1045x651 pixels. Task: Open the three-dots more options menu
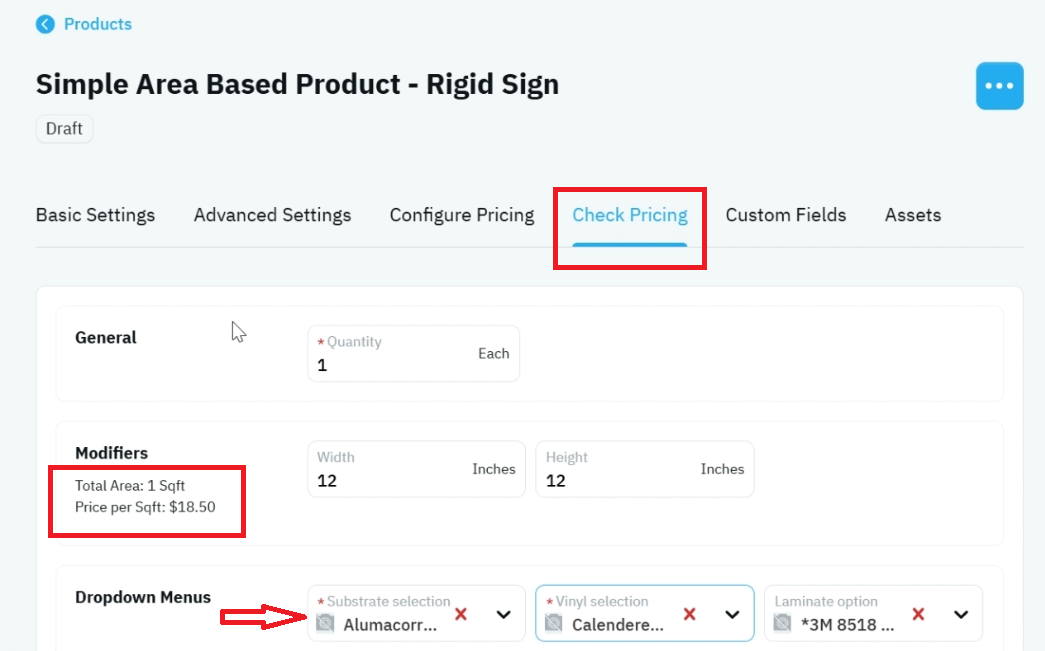[999, 86]
